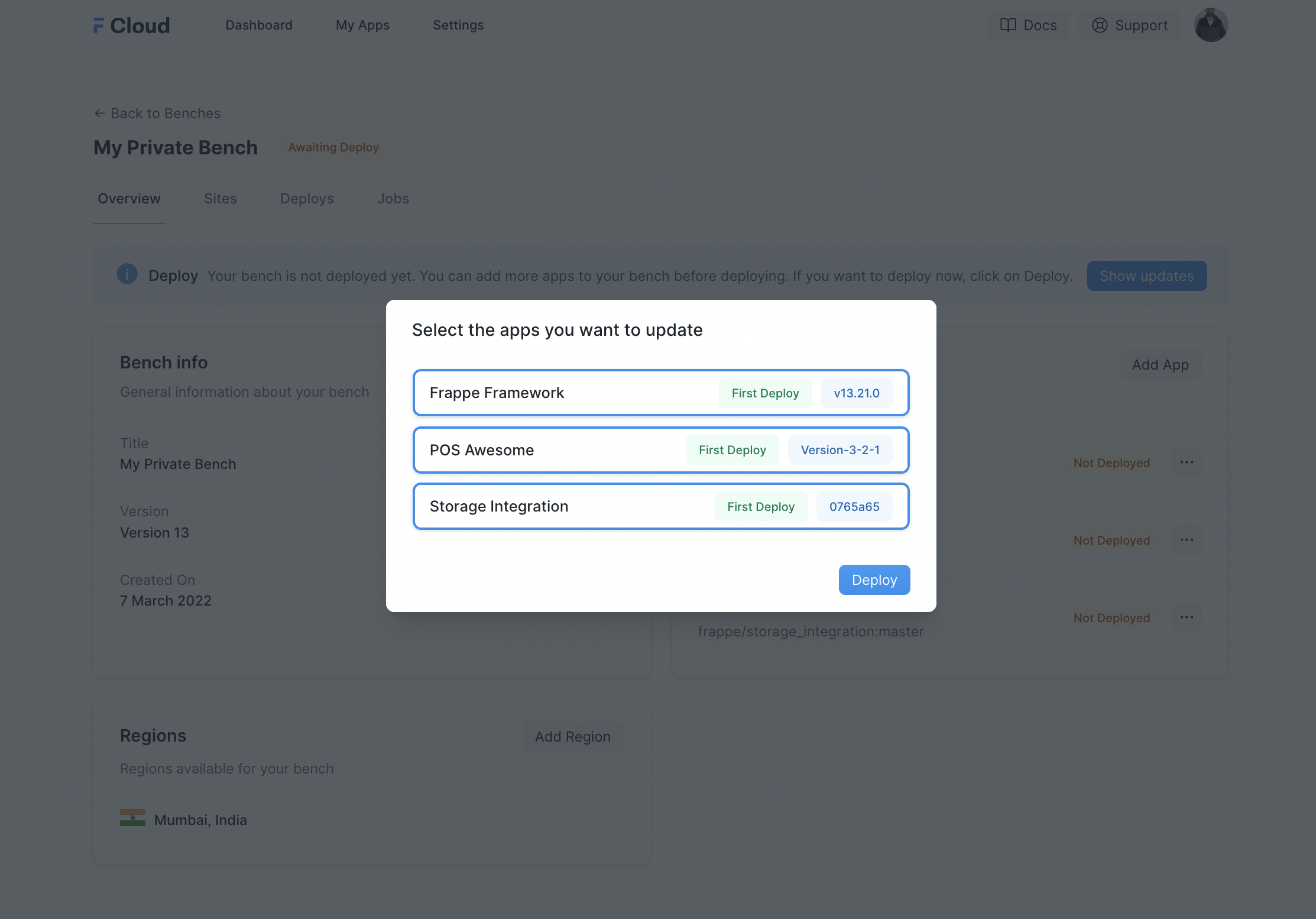Image resolution: width=1316 pixels, height=919 pixels.
Task: Click the 0765a65 commit badge
Action: pyautogui.click(x=854, y=507)
